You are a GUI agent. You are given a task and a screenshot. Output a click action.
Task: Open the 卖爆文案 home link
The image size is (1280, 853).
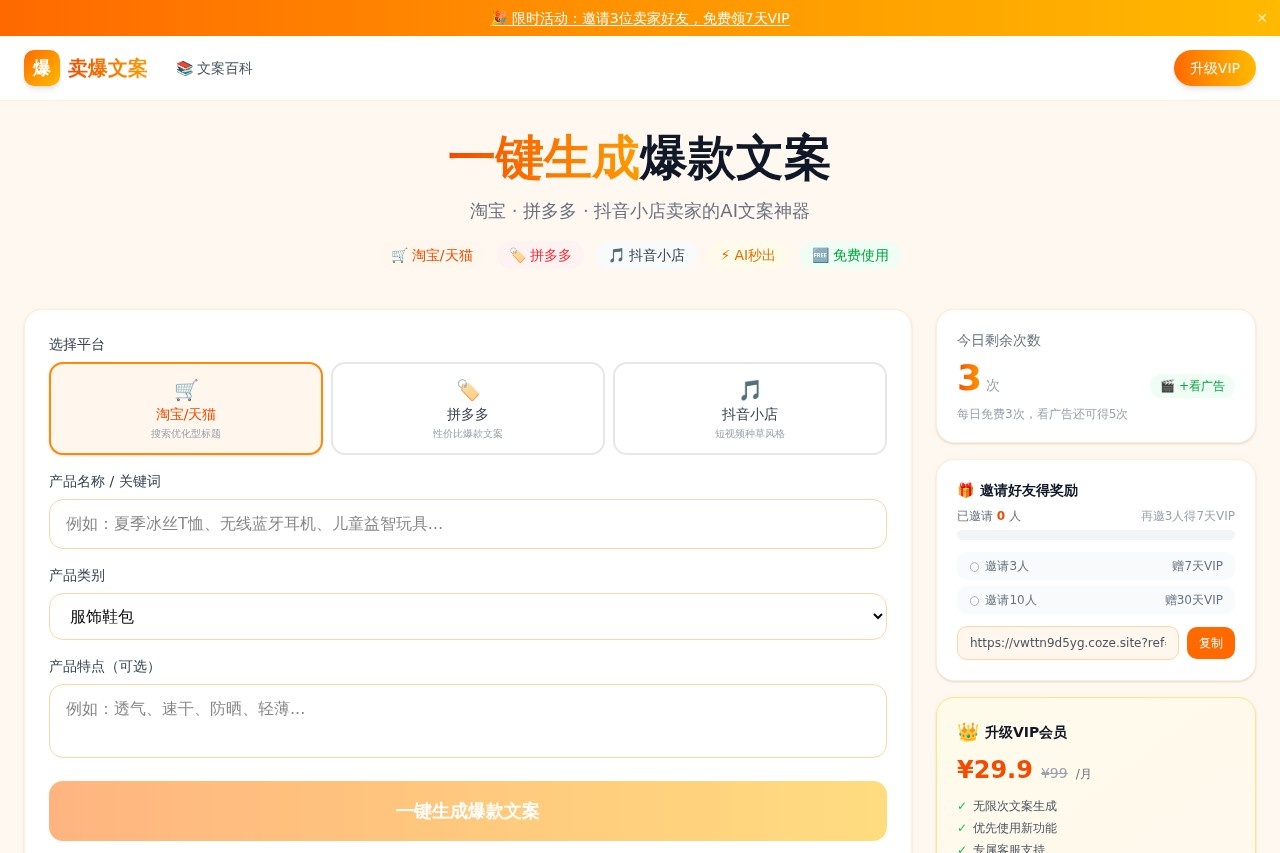click(x=86, y=68)
